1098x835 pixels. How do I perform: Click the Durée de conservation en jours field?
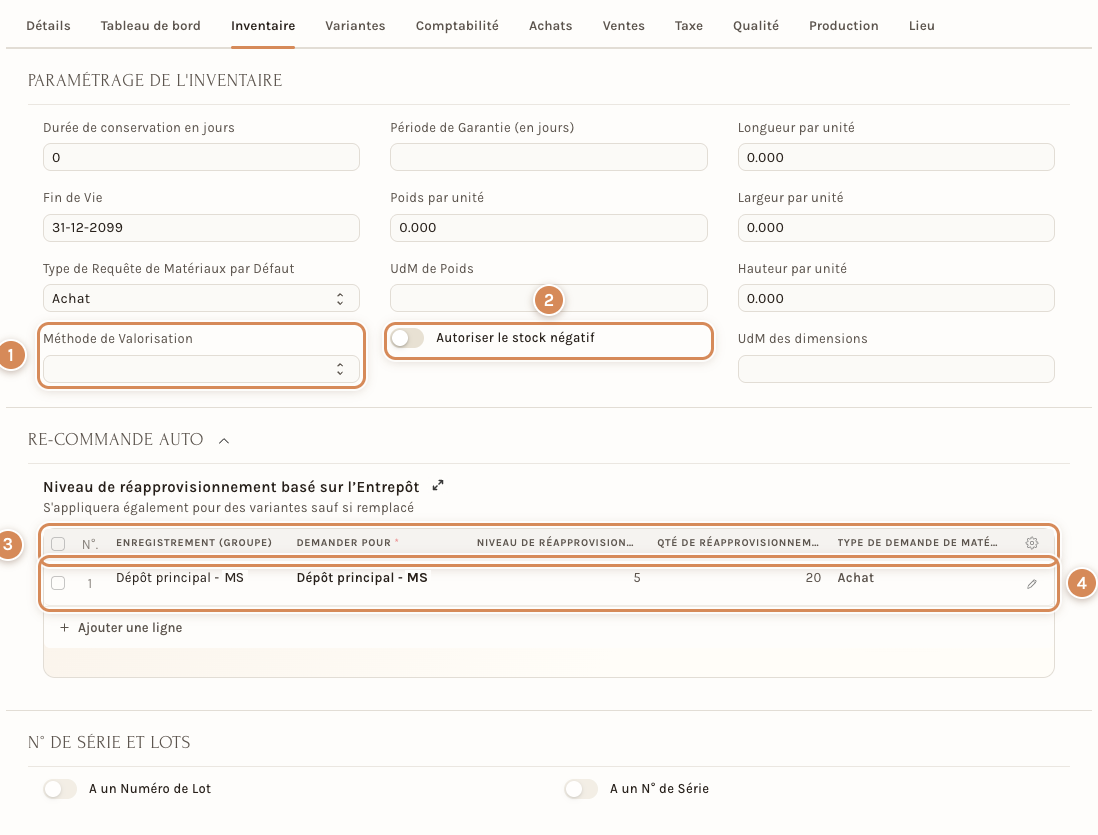[x=202, y=158]
